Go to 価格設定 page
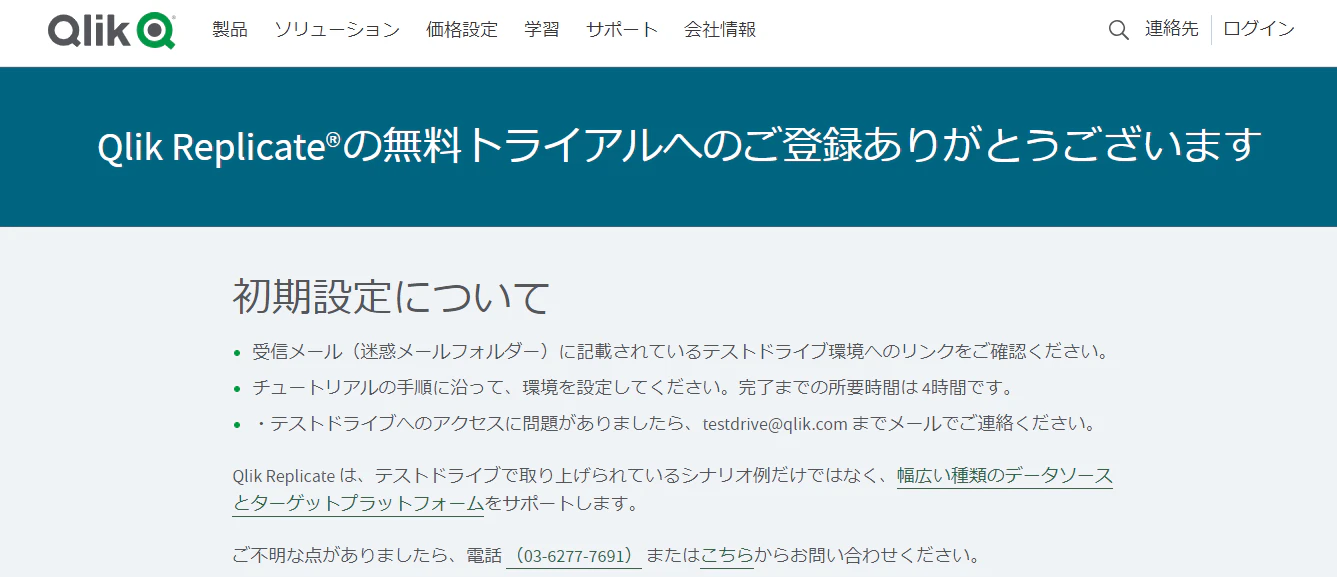The height and width of the screenshot is (577, 1337). tap(462, 30)
